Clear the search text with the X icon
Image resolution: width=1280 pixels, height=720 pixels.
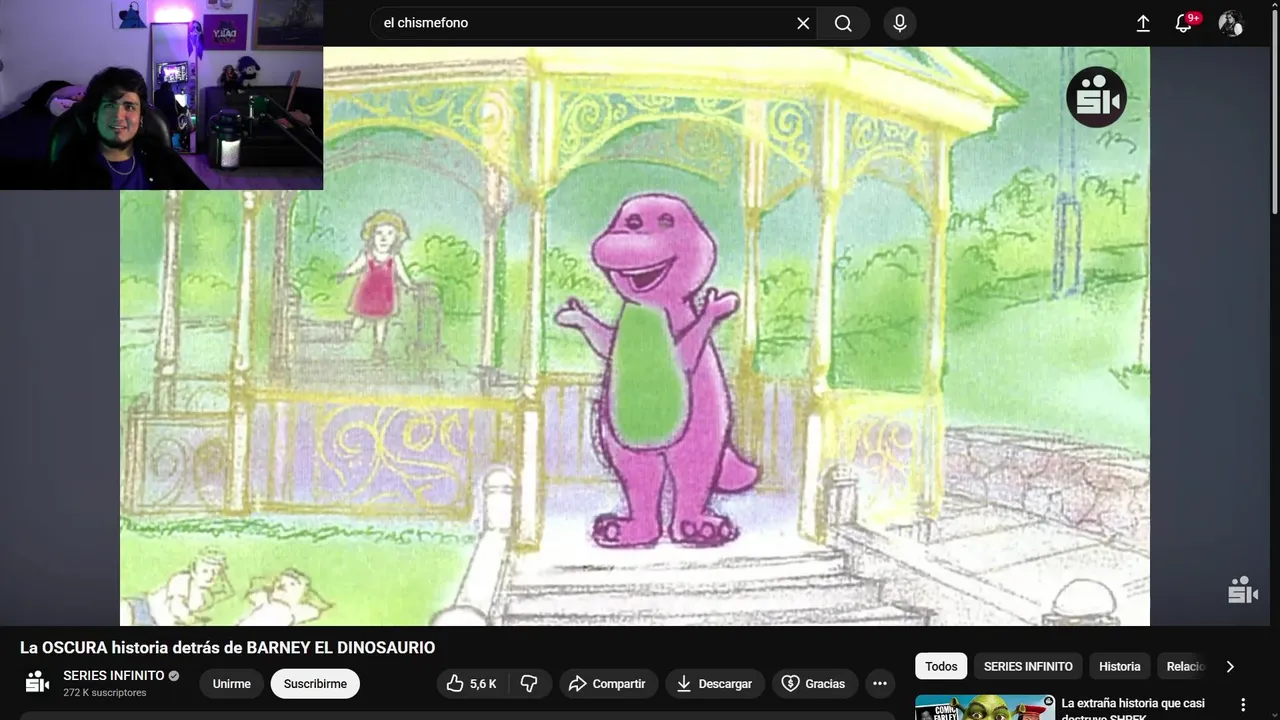tap(803, 23)
